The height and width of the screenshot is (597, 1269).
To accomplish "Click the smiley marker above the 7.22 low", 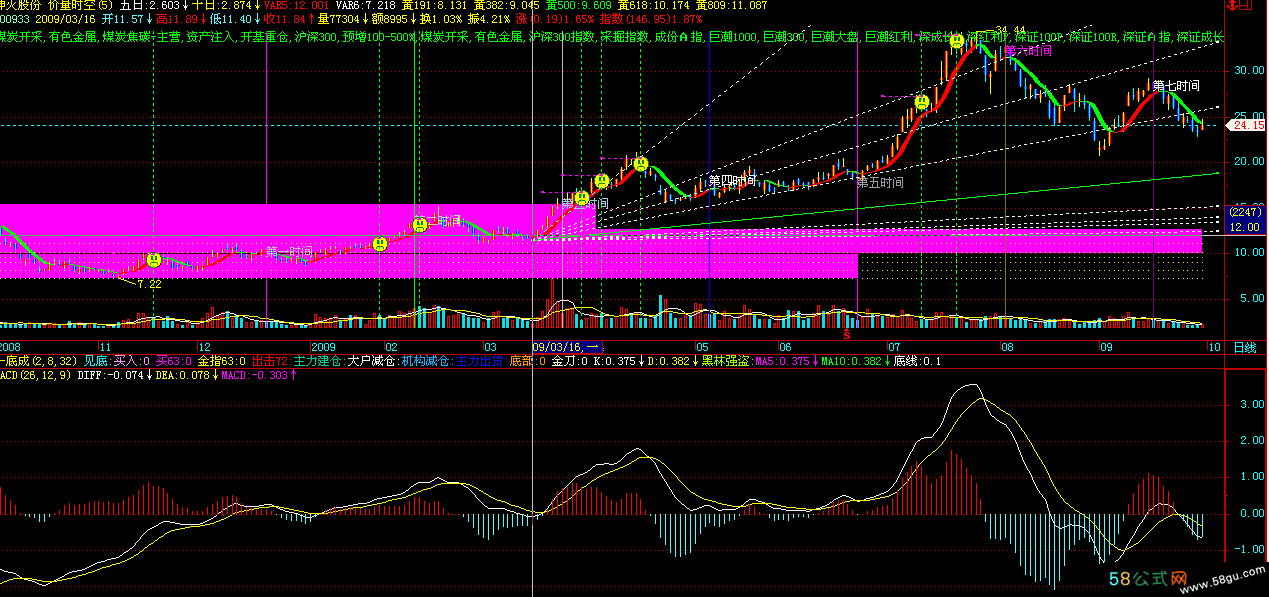I will (155, 260).
